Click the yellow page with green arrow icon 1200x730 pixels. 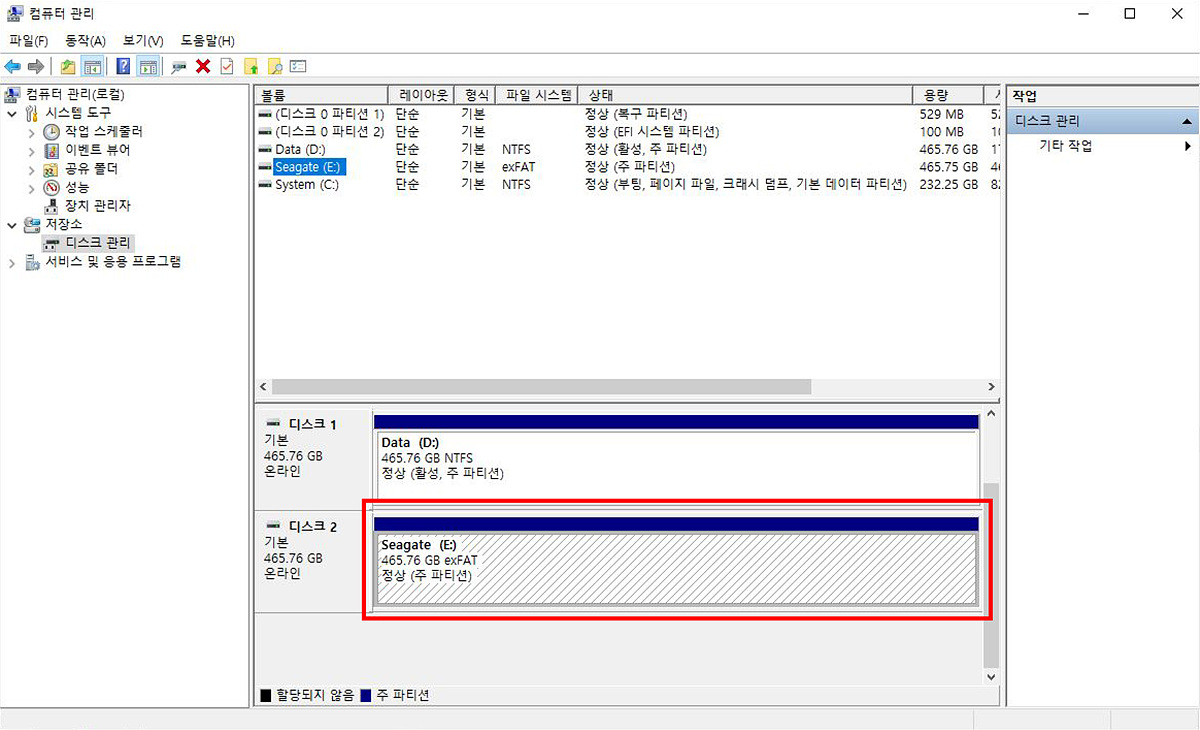251,67
